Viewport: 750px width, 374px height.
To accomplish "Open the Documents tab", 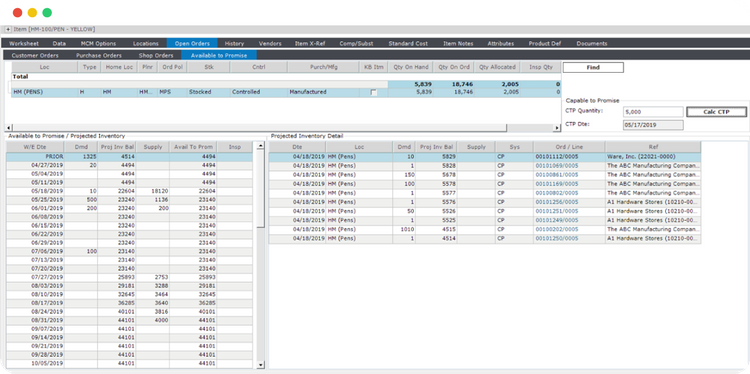I will pyautogui.click(x=592, y=43).
